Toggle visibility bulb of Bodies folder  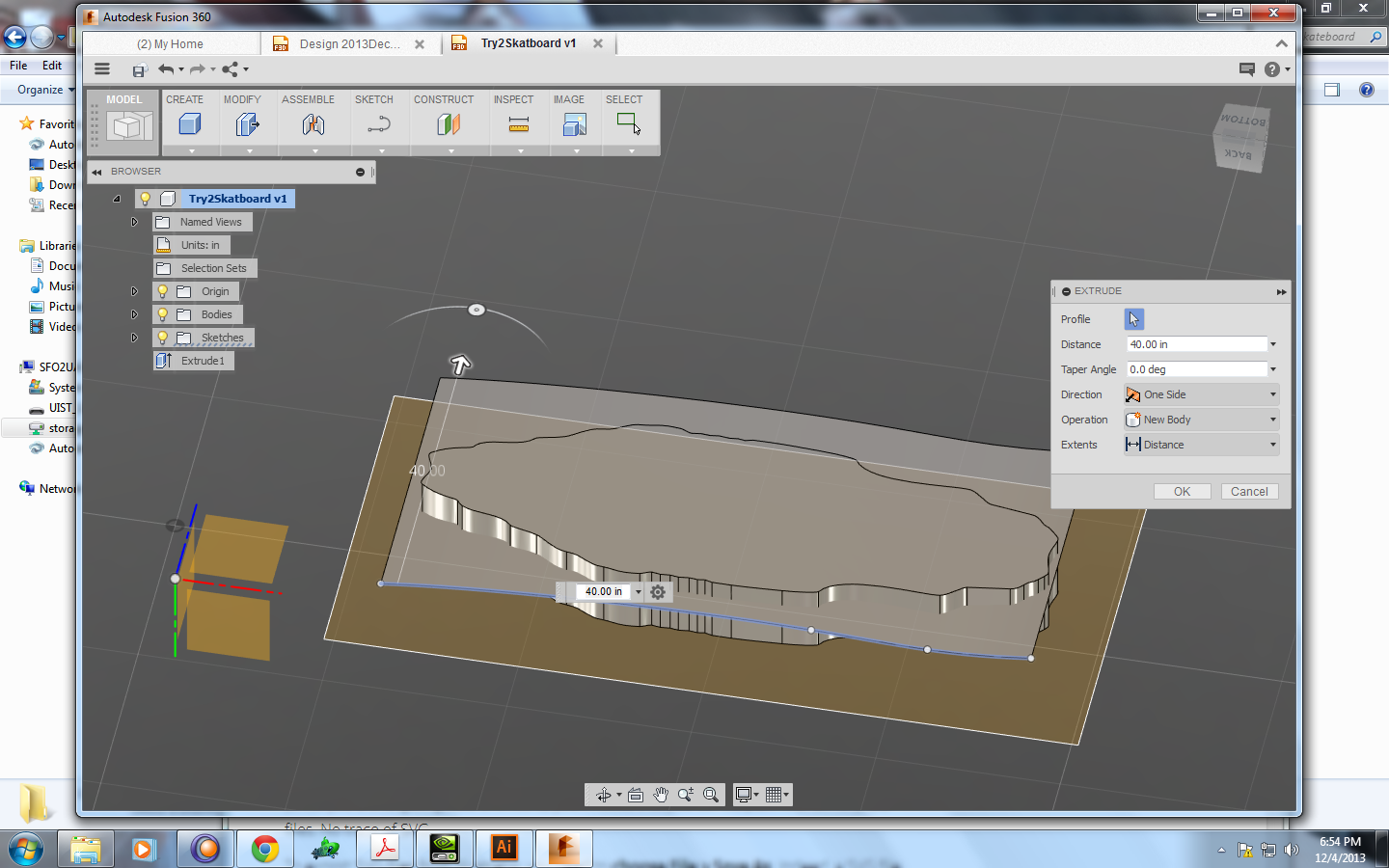click(x=163, y=314)
